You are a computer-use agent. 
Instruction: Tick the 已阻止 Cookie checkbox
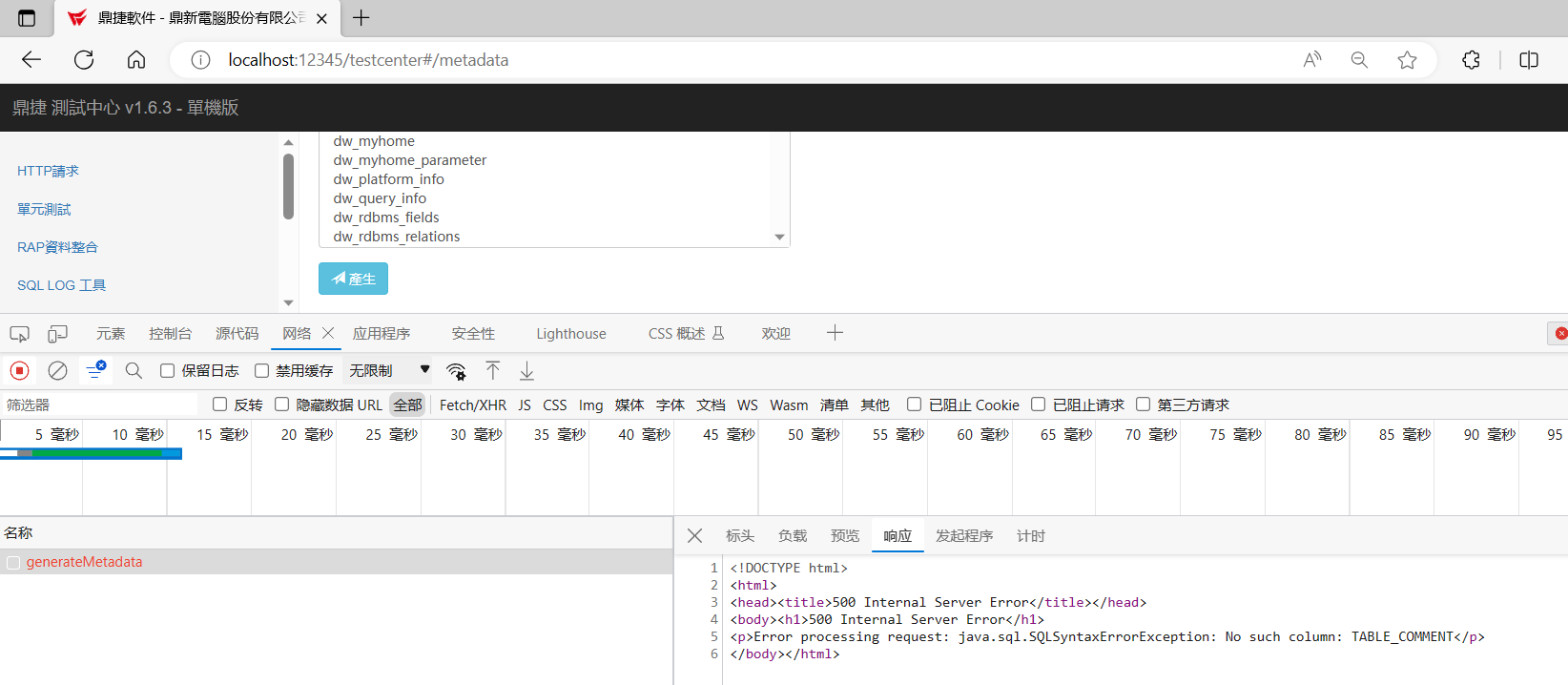[x=914, y=405]
